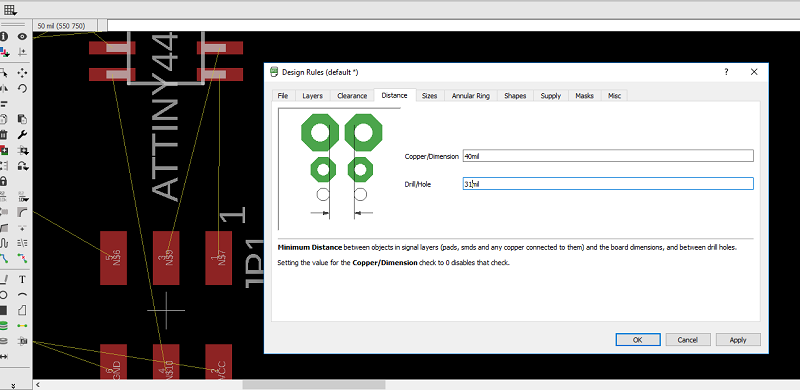
Task: Select the Name tool
Action: (x=4, y=197)
